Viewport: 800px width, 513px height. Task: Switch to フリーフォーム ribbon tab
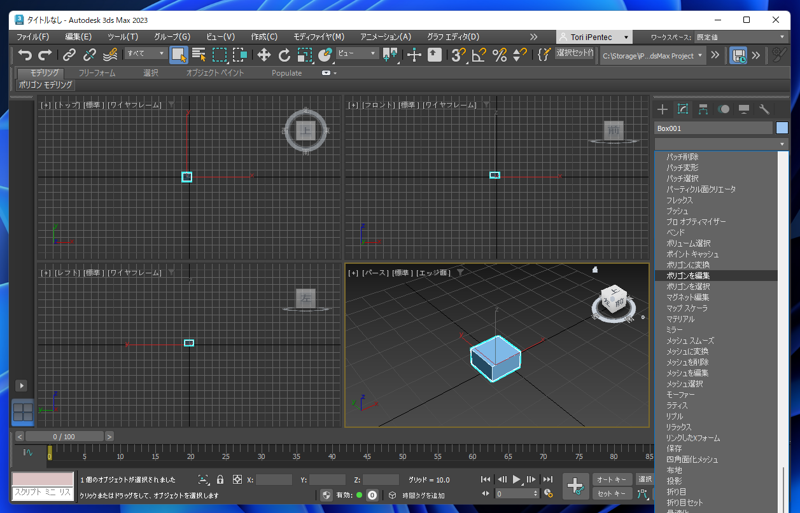tap(97, 73)
